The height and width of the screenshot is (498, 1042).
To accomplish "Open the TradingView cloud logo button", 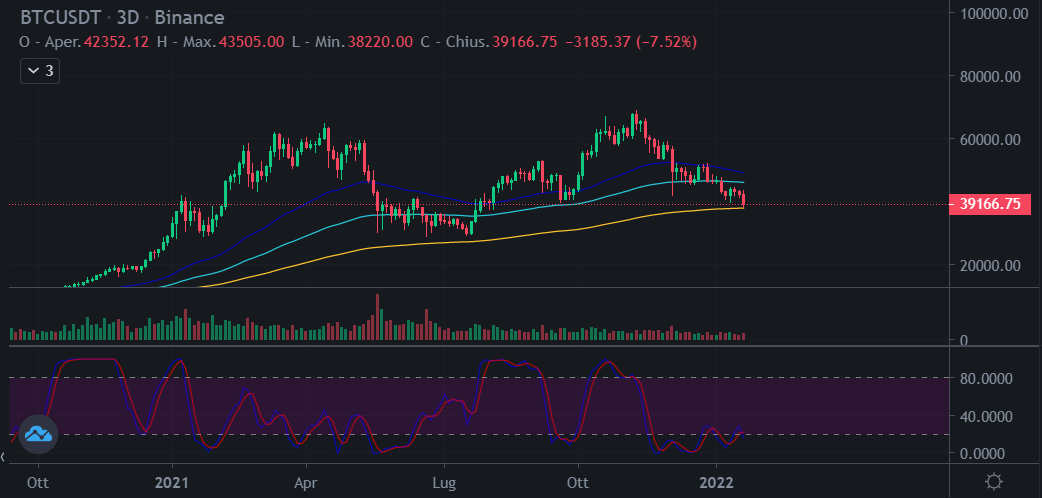I will click(x=39, y=435).
